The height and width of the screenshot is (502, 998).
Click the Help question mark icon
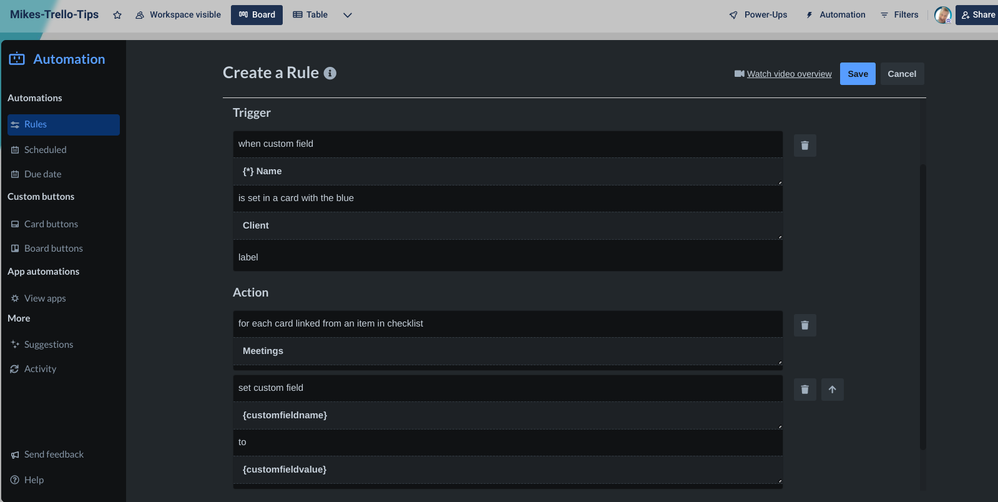[15, 480]
